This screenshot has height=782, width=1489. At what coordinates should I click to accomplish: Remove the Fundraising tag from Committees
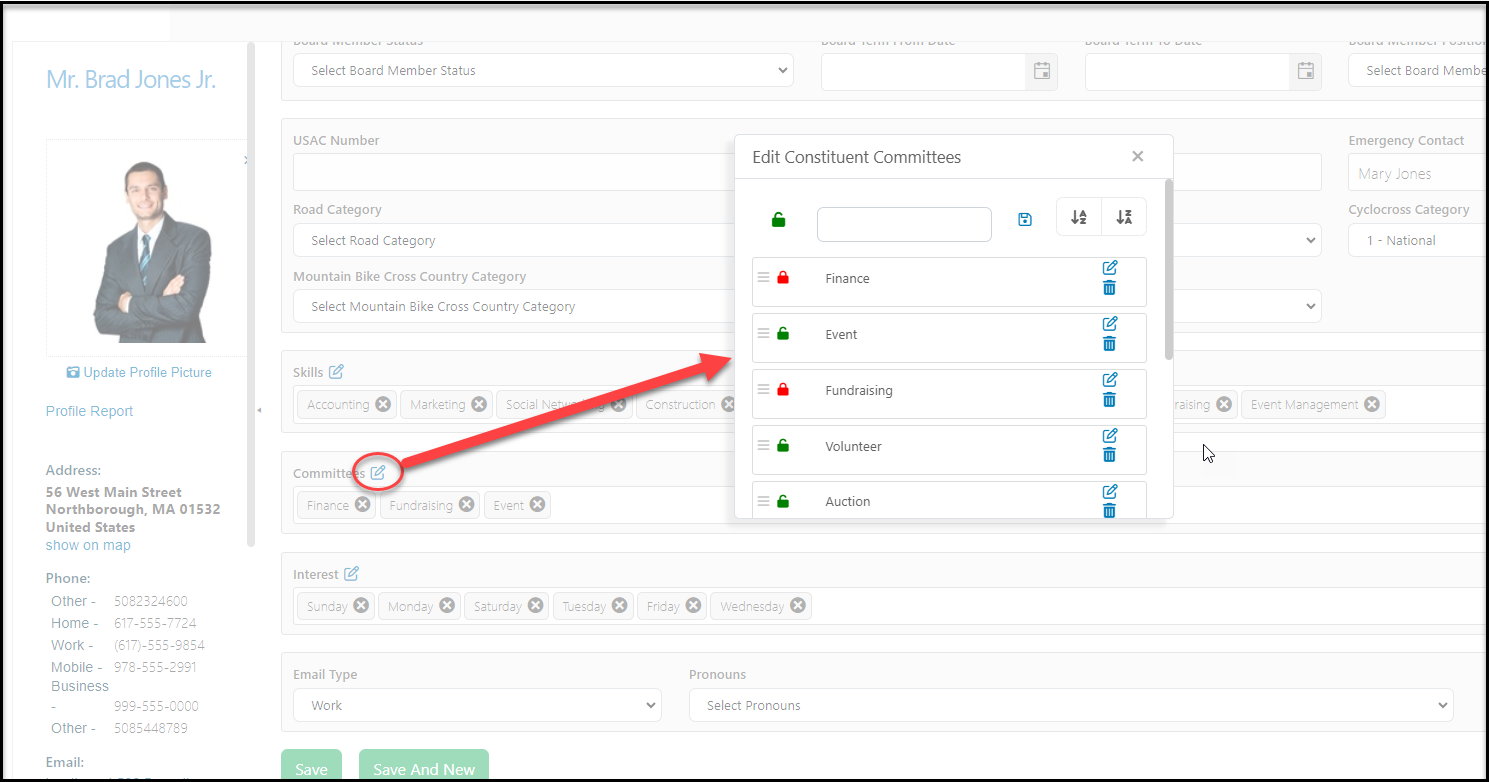point(467,505)
